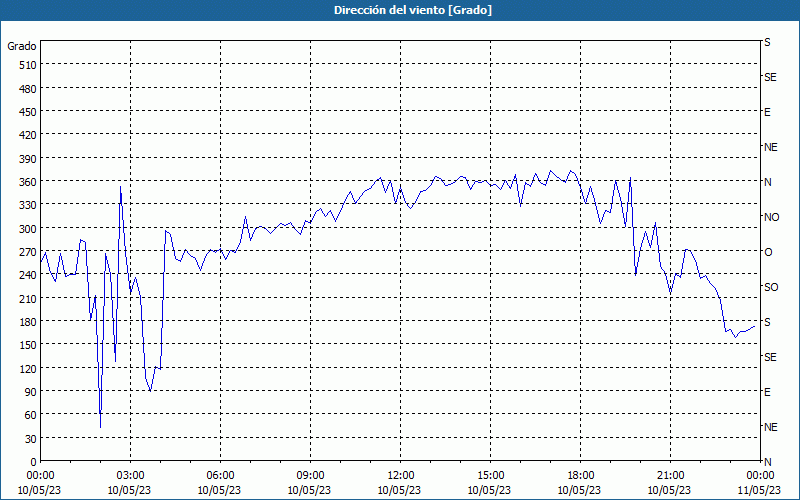Image resolution: width=800 pixels, height=500 pixels.
Task: Click the 09:00 x-axis time label
Action: point(310,476)
